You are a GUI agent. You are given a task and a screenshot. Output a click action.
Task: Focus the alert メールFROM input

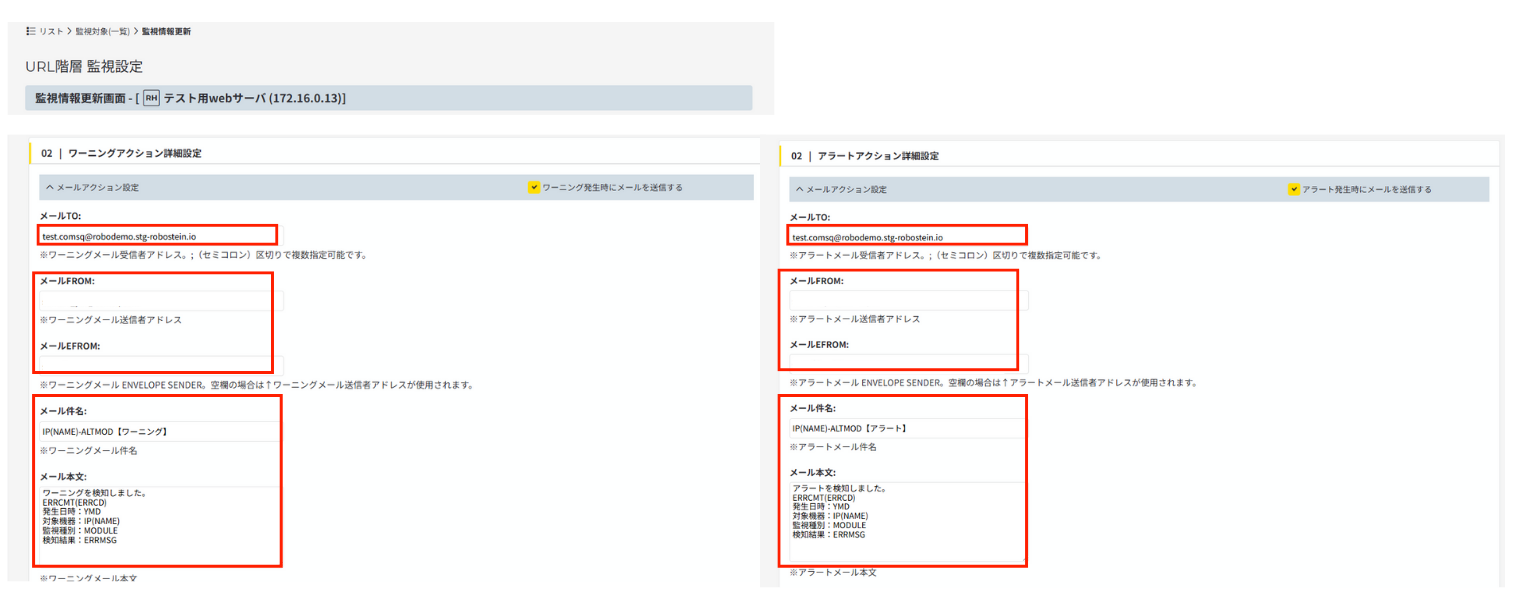point(906,300)
